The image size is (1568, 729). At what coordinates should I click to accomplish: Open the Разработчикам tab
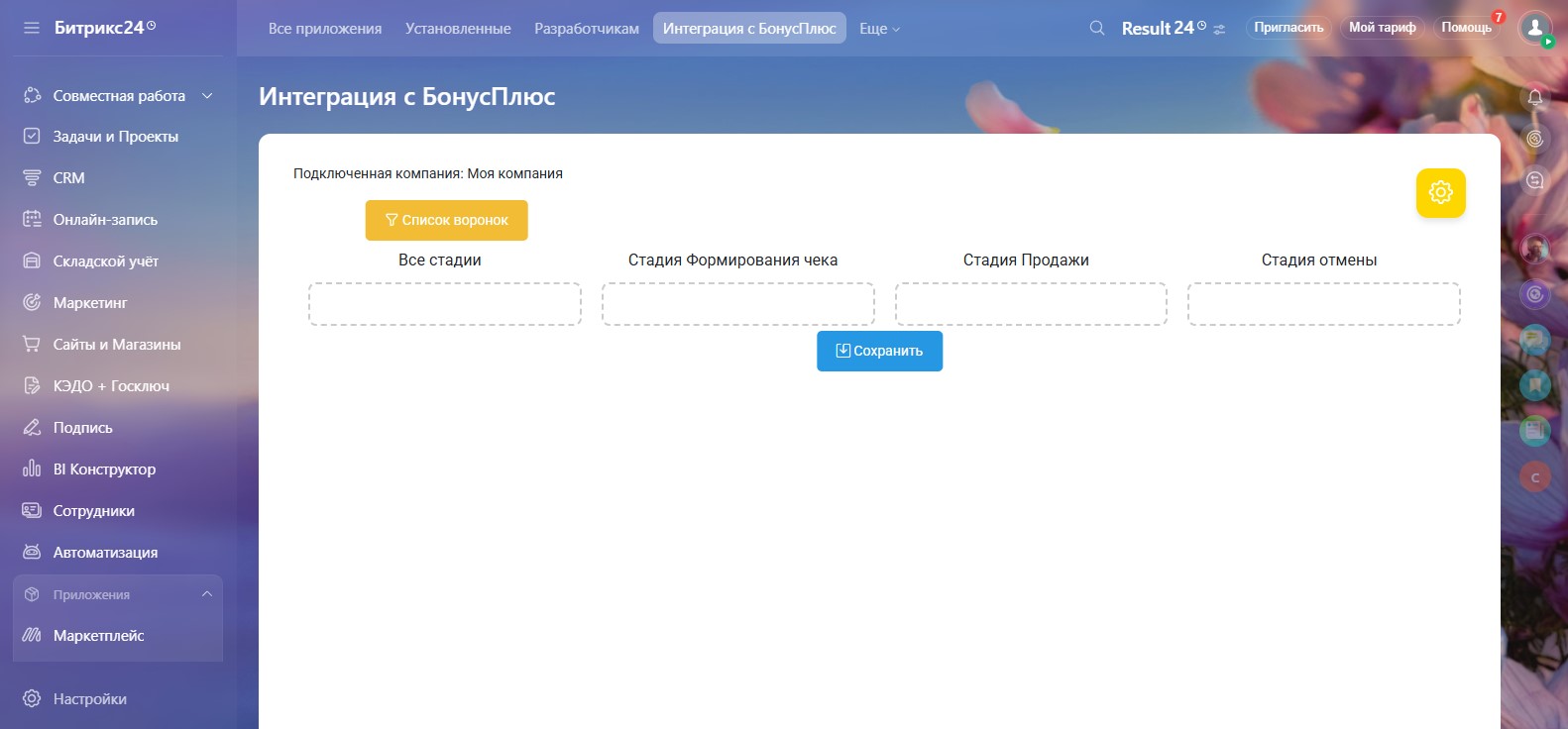[x=587, y=29]
